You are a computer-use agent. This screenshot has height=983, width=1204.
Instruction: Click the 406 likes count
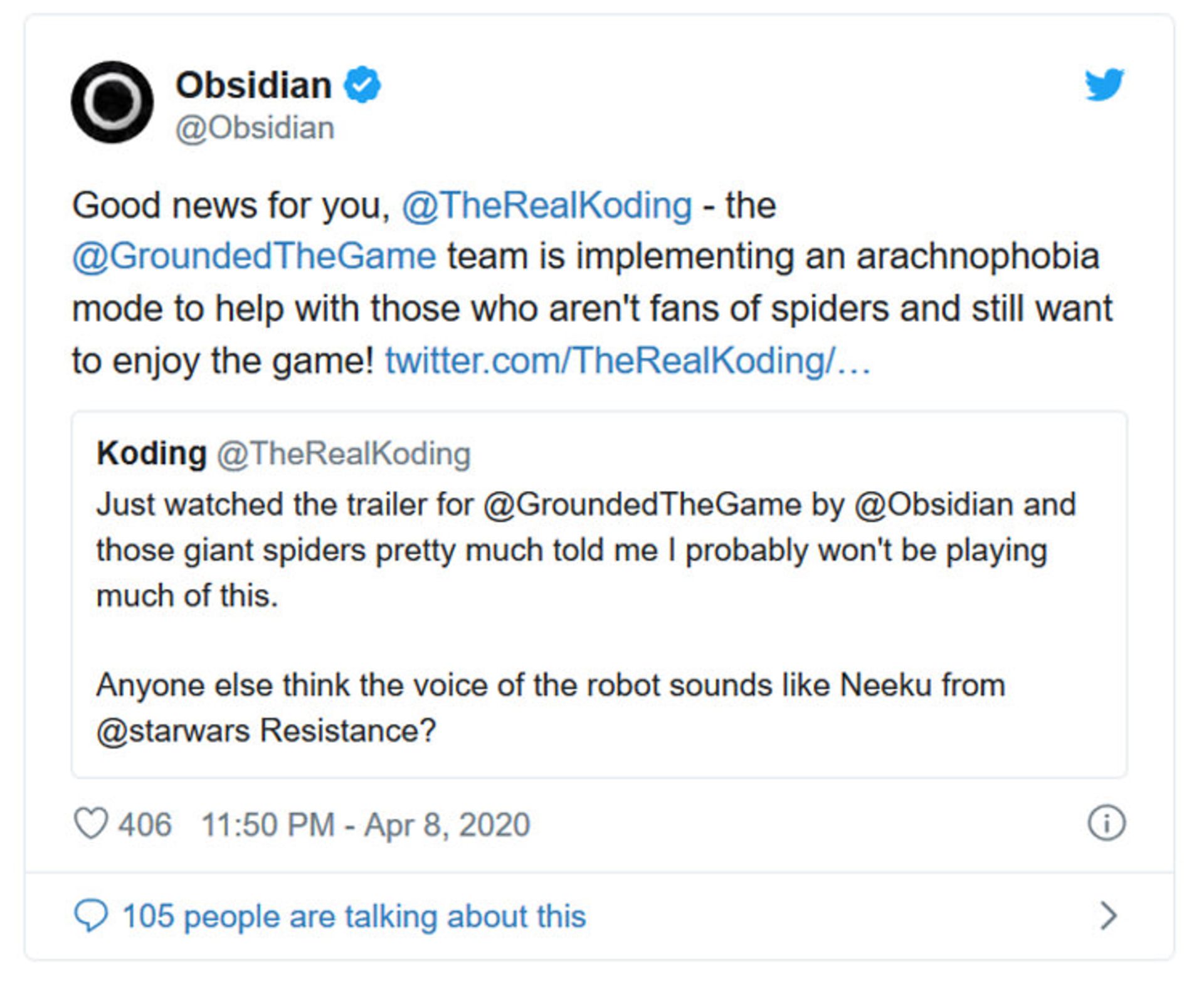[145, 824]
